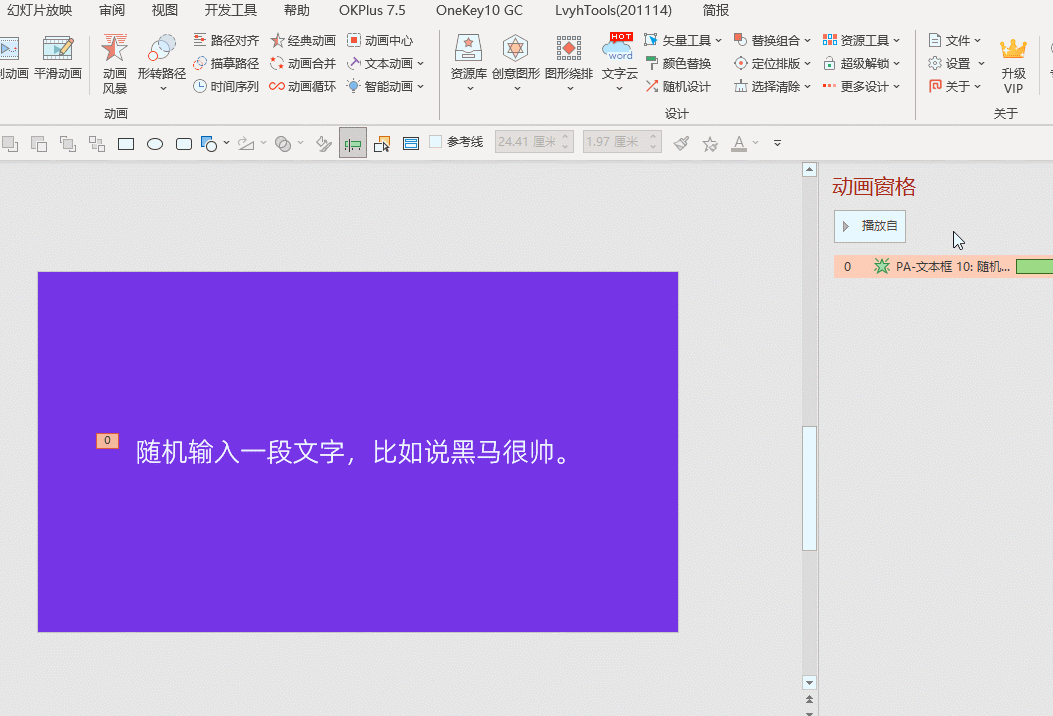
Task: Open 时间序列 time sequence
Action: pos(226,86)
